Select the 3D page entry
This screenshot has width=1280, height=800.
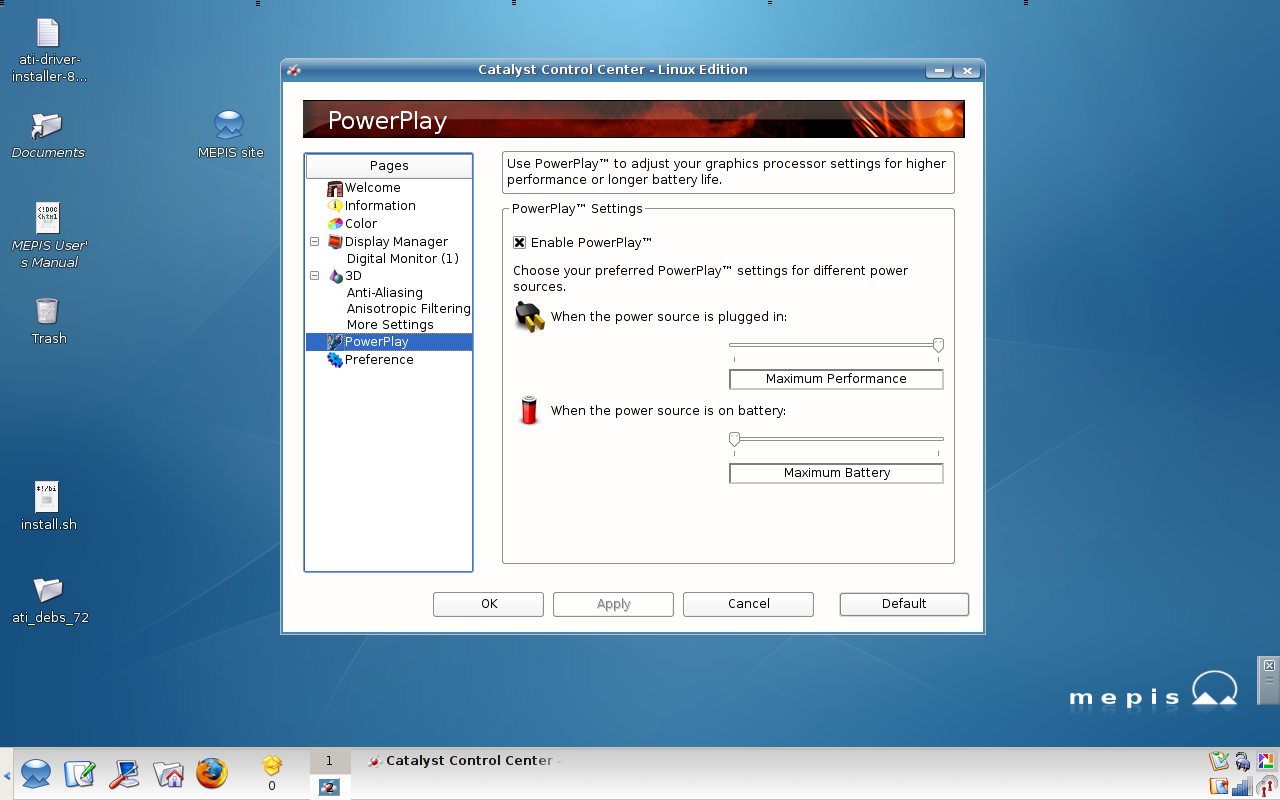353,276
